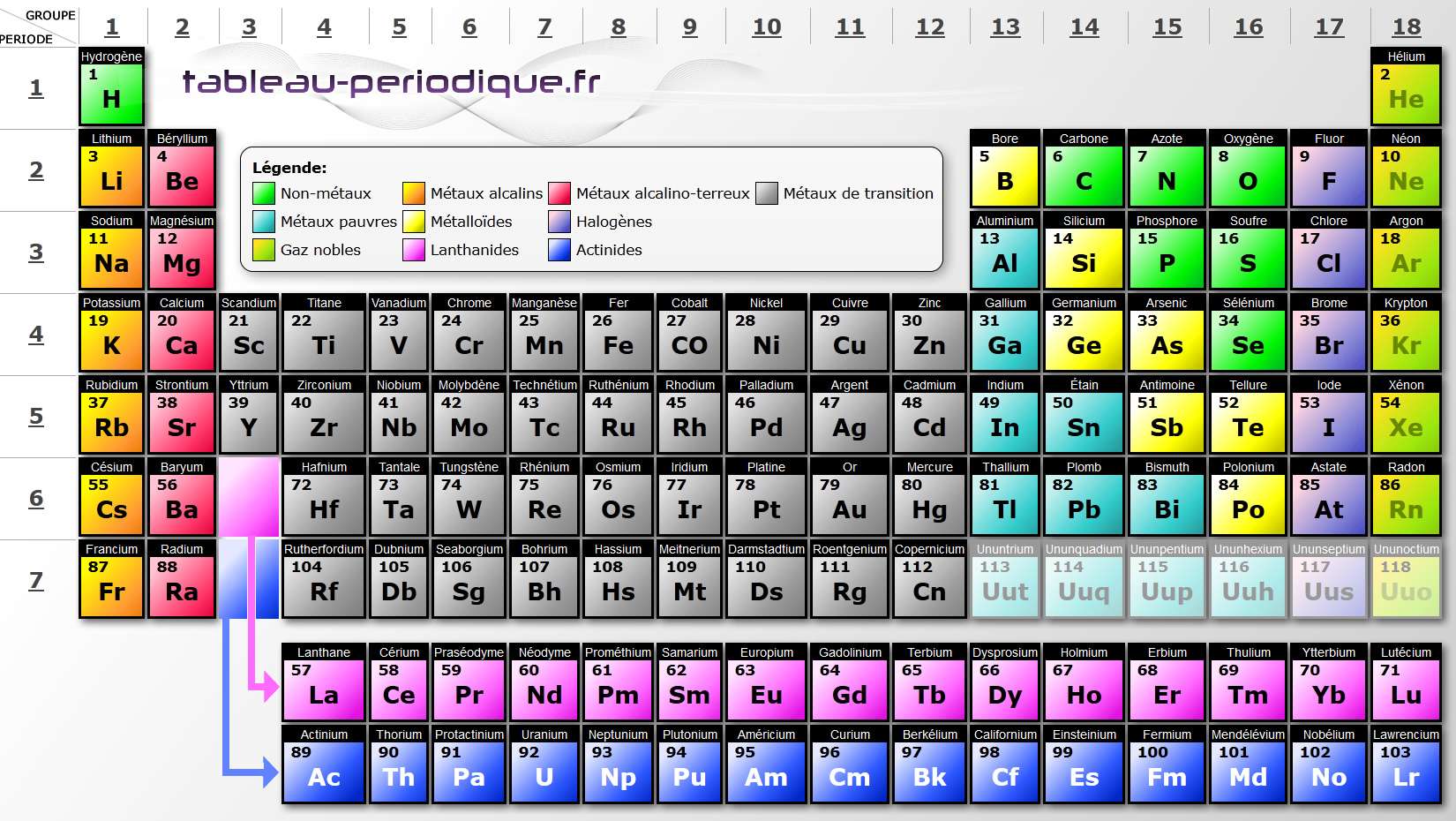Select the Métaux de transition legend entry
Screen dimensions: 1456x821
click(766, 192)
